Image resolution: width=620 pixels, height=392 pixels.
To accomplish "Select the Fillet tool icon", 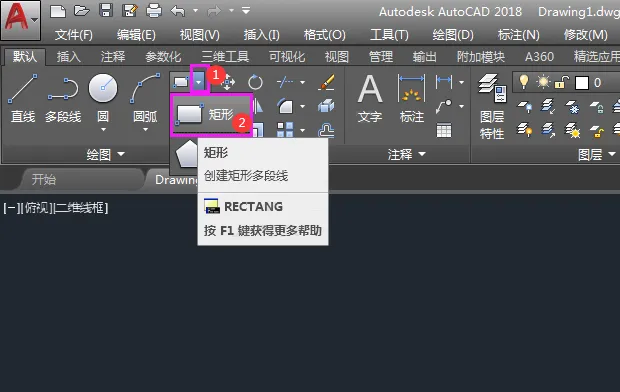I will [285, 106].
